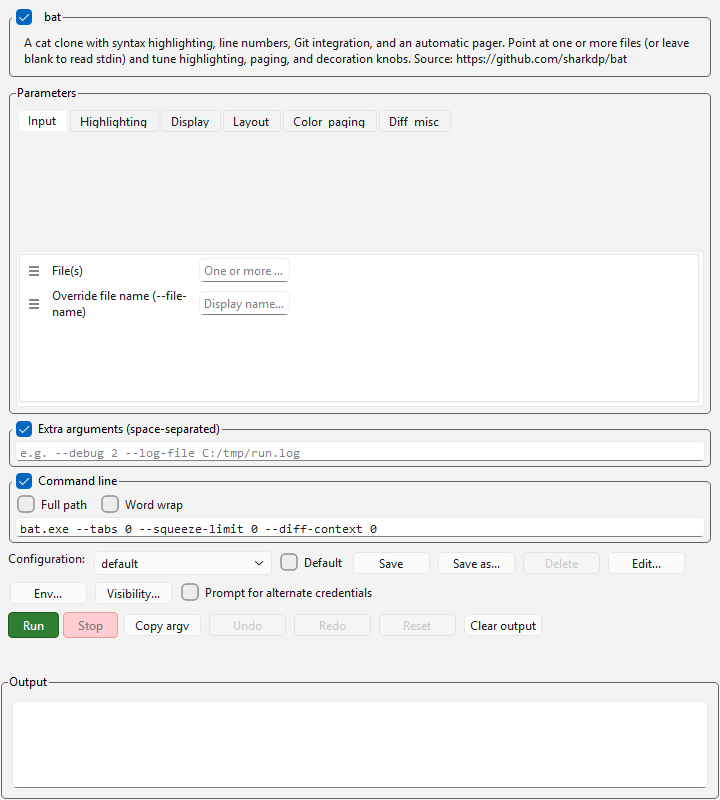Click the drag handle beside Override file name
This screenshot has height=800, width=720.
[x=34, y=304]
